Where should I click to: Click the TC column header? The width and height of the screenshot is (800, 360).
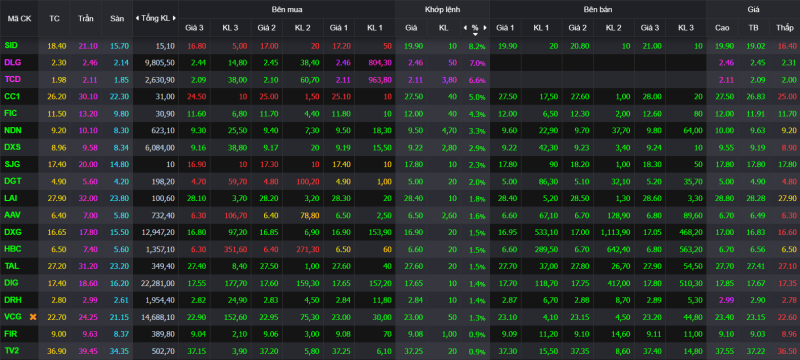[x=54, y=18]
